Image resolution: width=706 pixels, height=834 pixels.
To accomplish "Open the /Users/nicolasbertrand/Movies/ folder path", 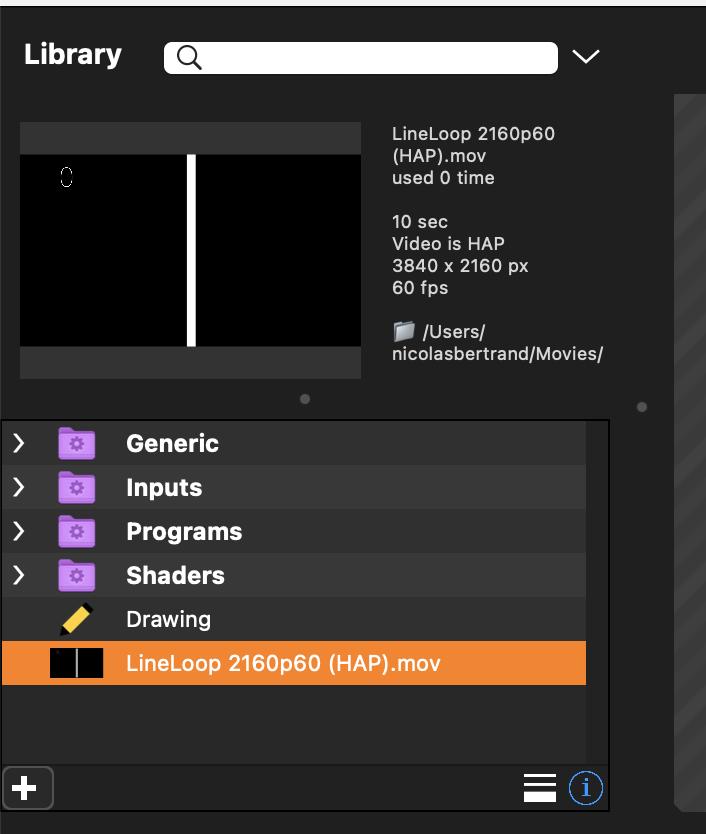I will (x=497, y=342).
